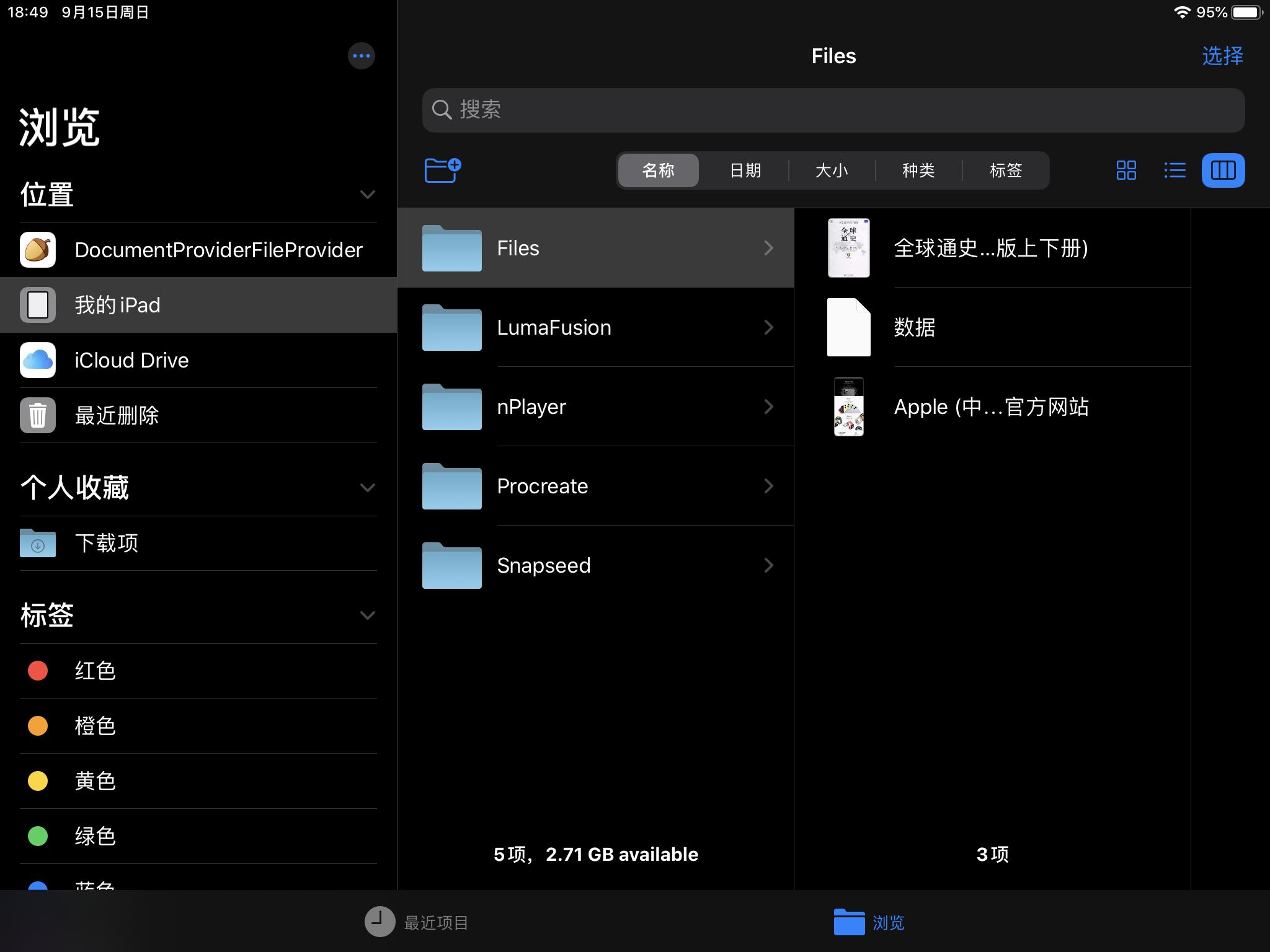Image resolution: width=1270 pixels, height=952 pixels.
Task: Collapse the 标签 section
Action: 367,615
